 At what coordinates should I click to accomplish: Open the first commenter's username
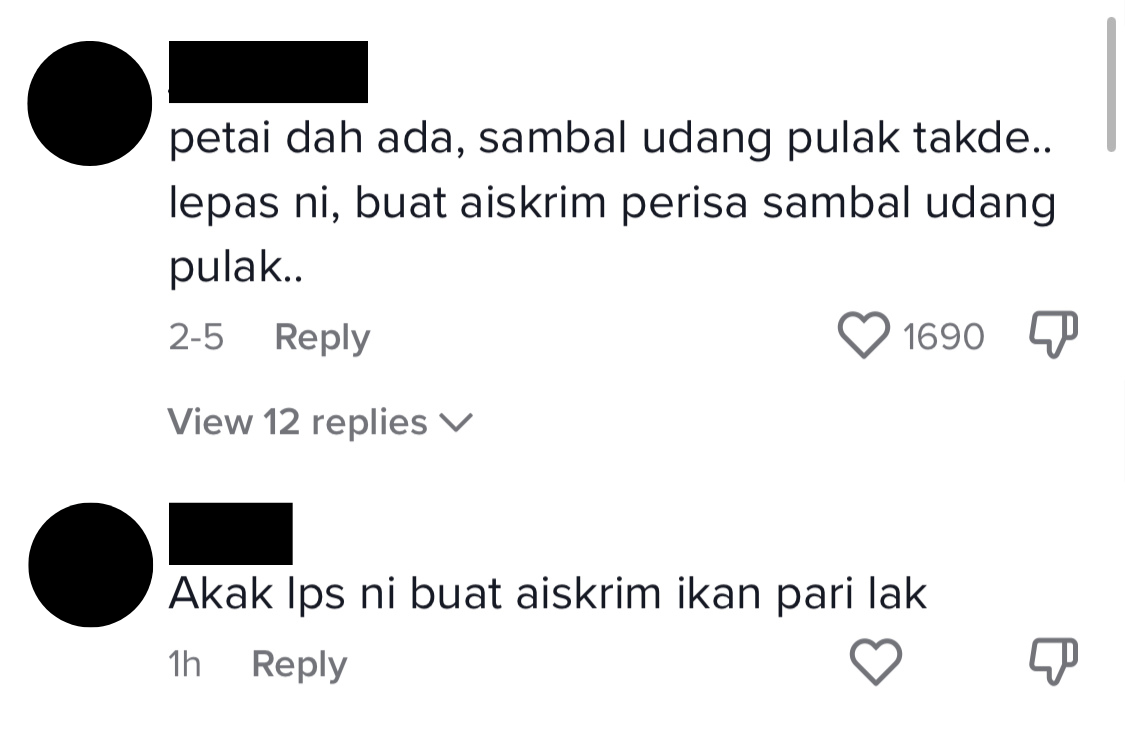[268, 72]
